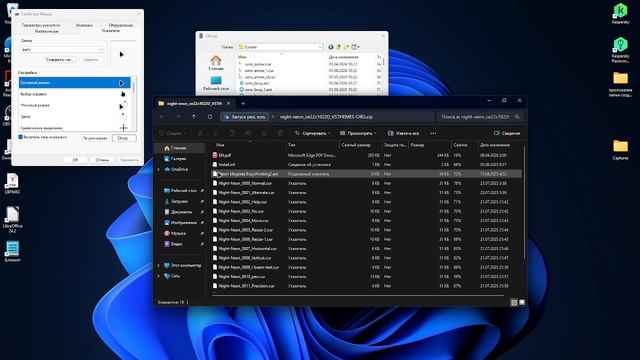The image size is (640, 360).
Task: Switch to large icons view in Explorer status bar
Action: [x=522, y=302]
